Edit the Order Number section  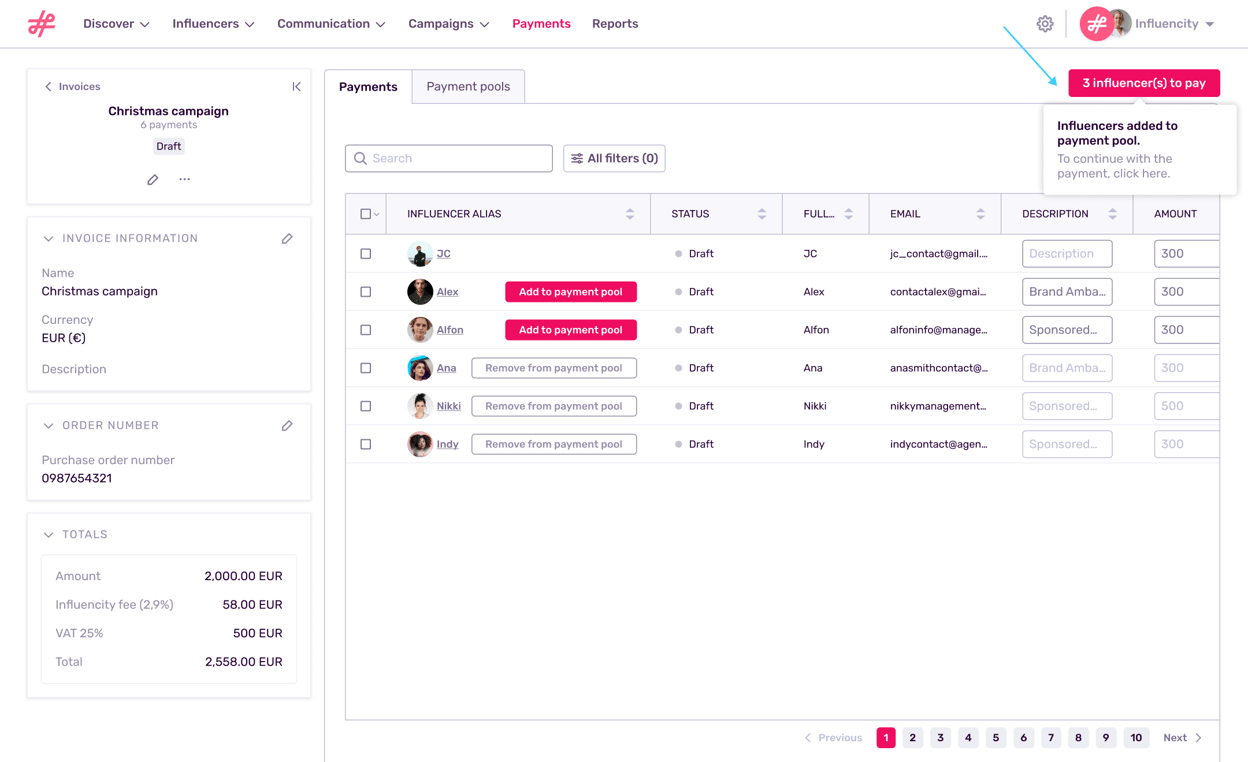tap(287, 426)
